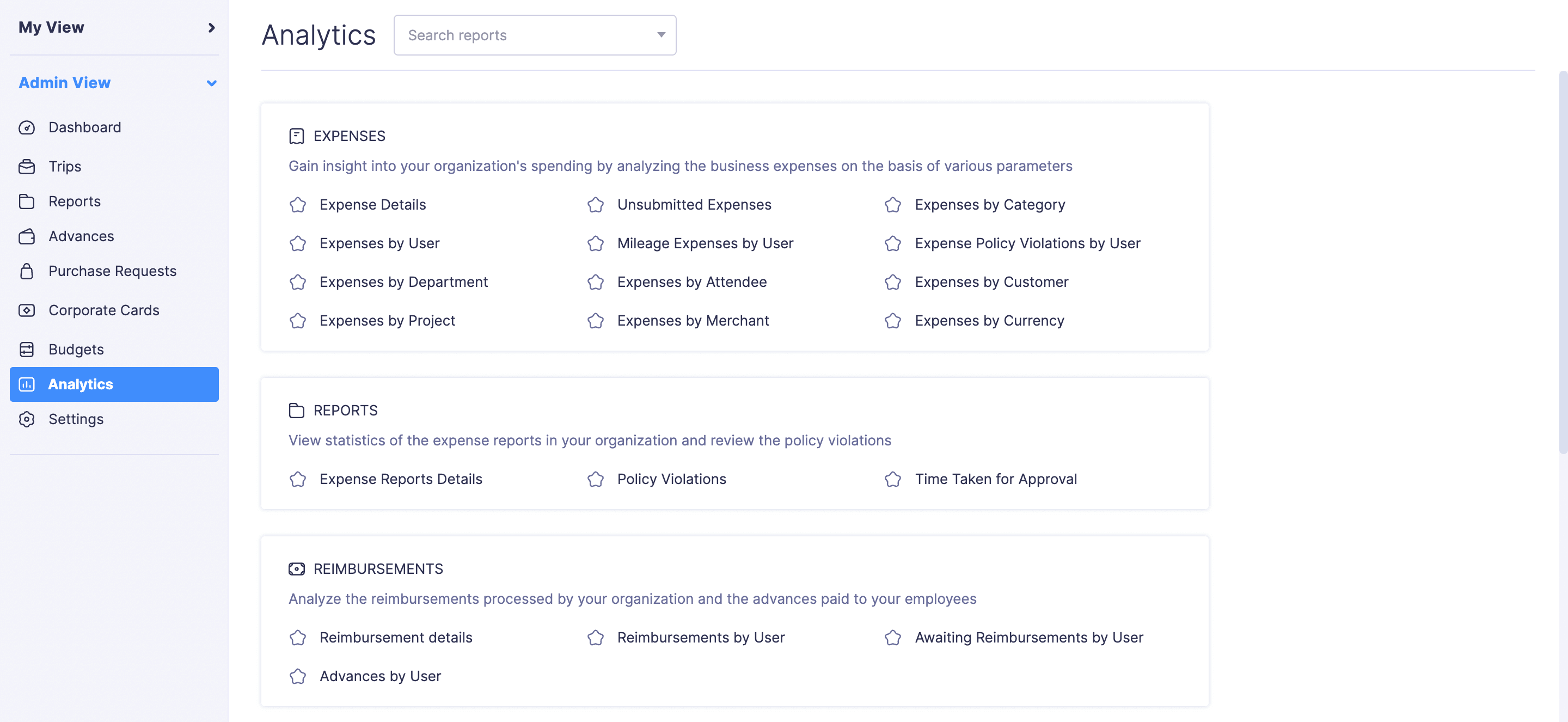Expand the My View section
Screen dimensions: 1568x722
211,27
